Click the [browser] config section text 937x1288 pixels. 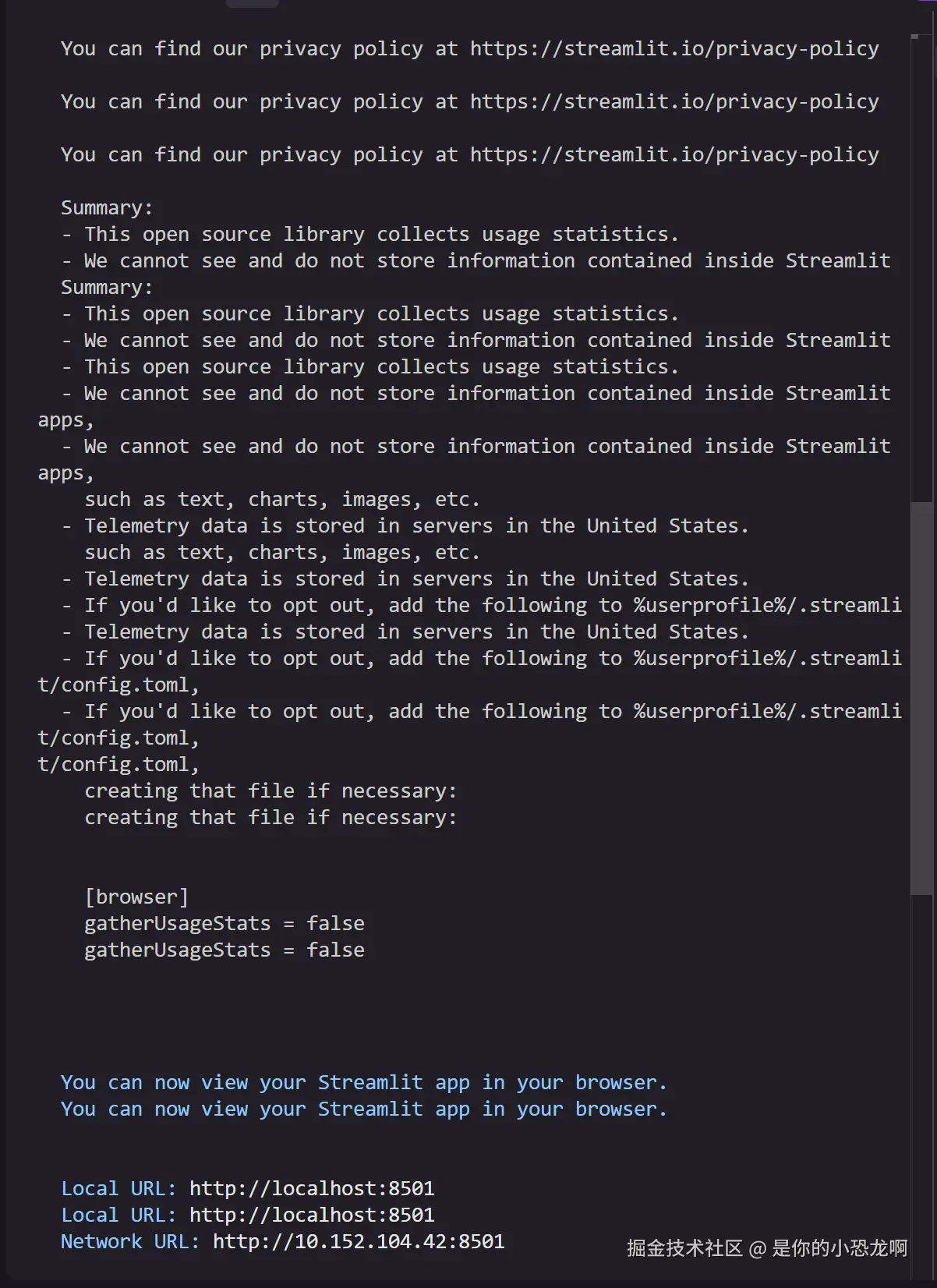click(136, 897)
